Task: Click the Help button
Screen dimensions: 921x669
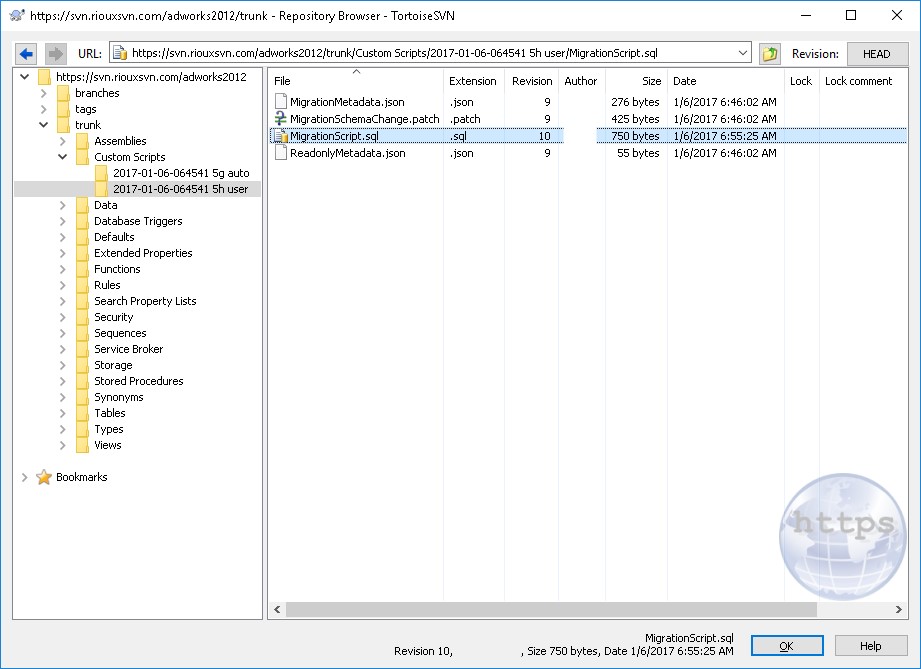Action: pos(870,646)
